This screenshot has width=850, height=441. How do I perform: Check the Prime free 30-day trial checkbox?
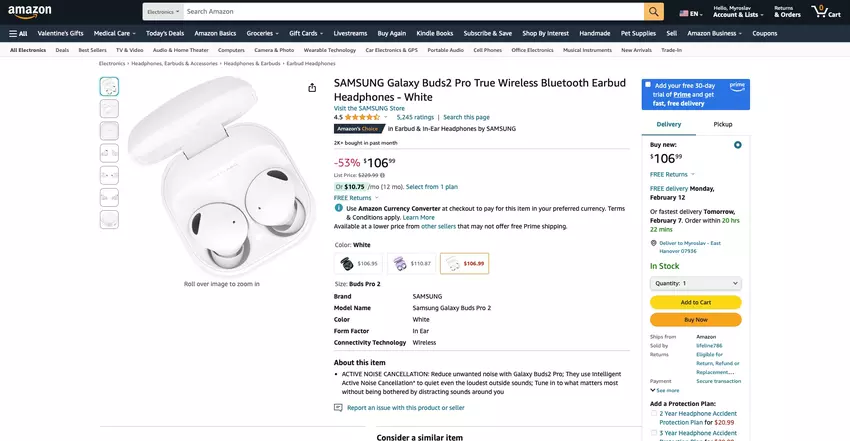click(648, 85)
